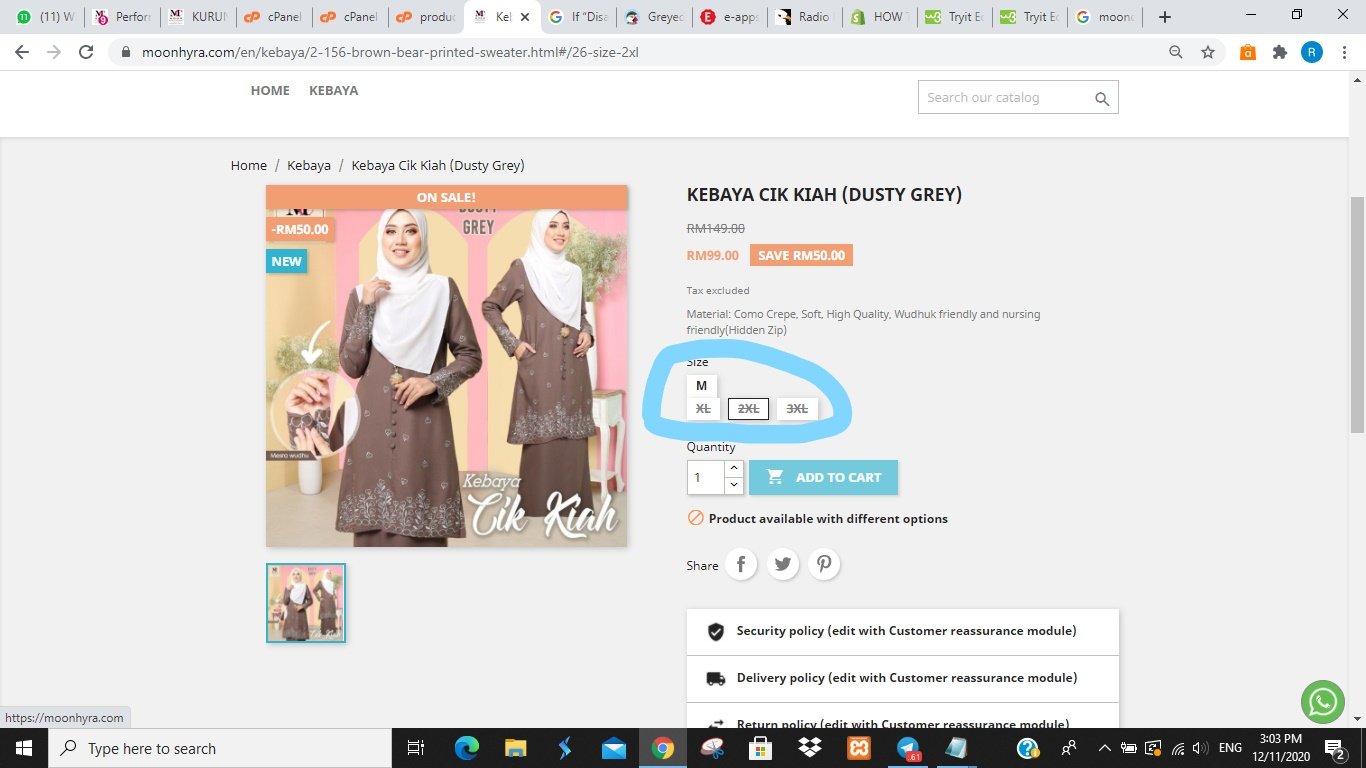
Task: Select size M
Action: [x=702, y=386]
